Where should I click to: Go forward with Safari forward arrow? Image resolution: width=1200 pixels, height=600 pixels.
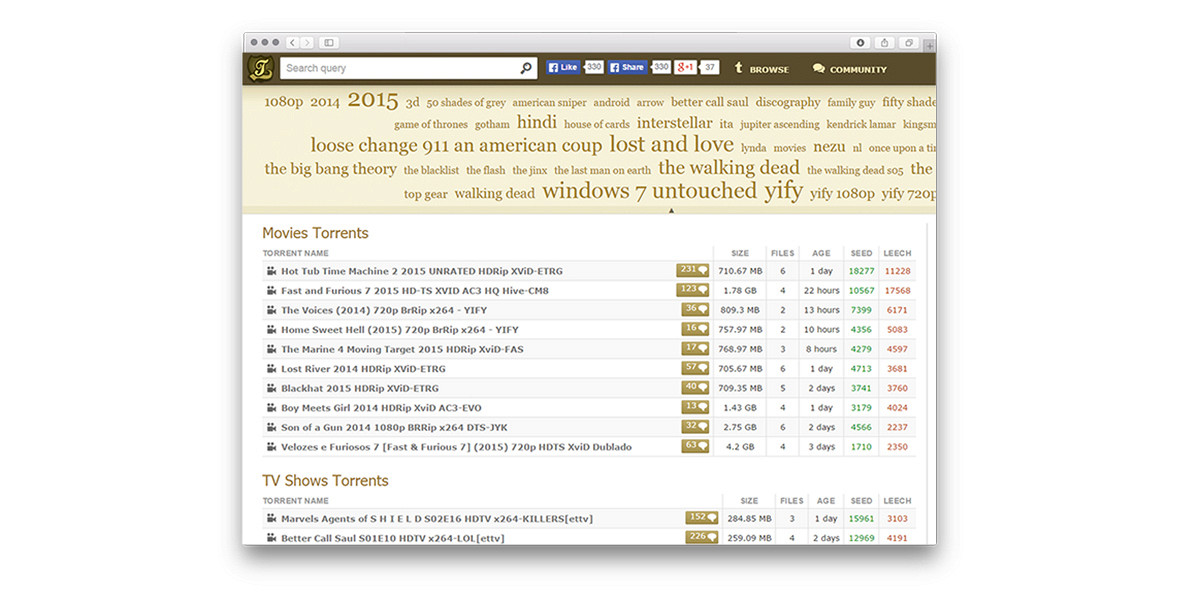pyautogui.click(x=306, y=43)
